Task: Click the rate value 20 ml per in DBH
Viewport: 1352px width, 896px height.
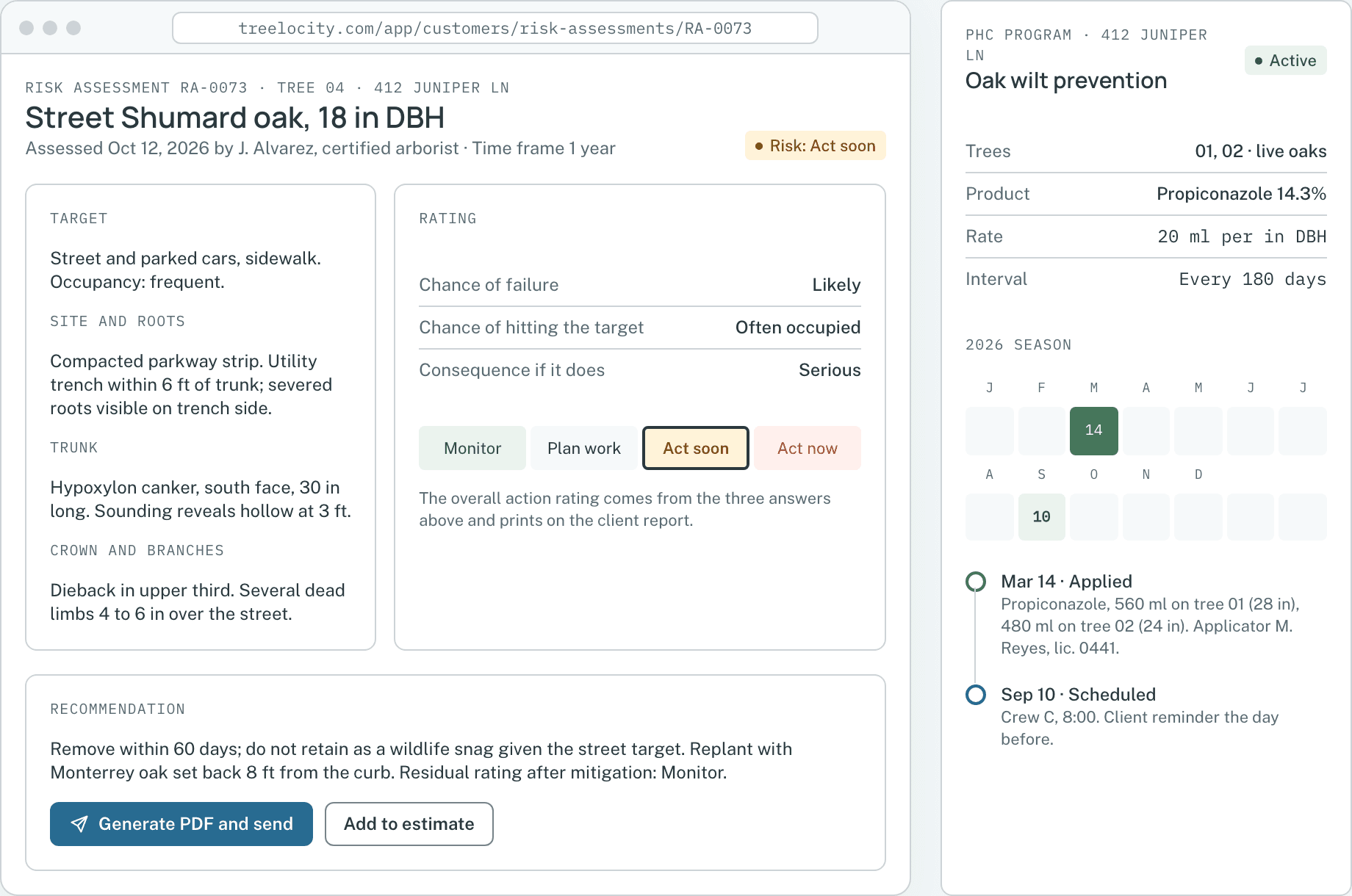Action: click(1242, 236)
